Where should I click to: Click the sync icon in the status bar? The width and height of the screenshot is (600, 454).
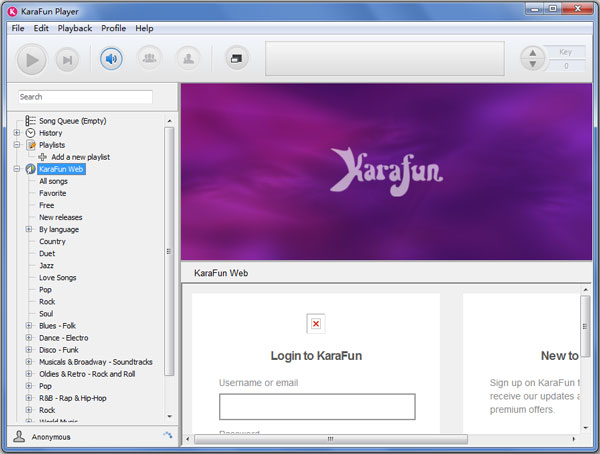(167, 435)
